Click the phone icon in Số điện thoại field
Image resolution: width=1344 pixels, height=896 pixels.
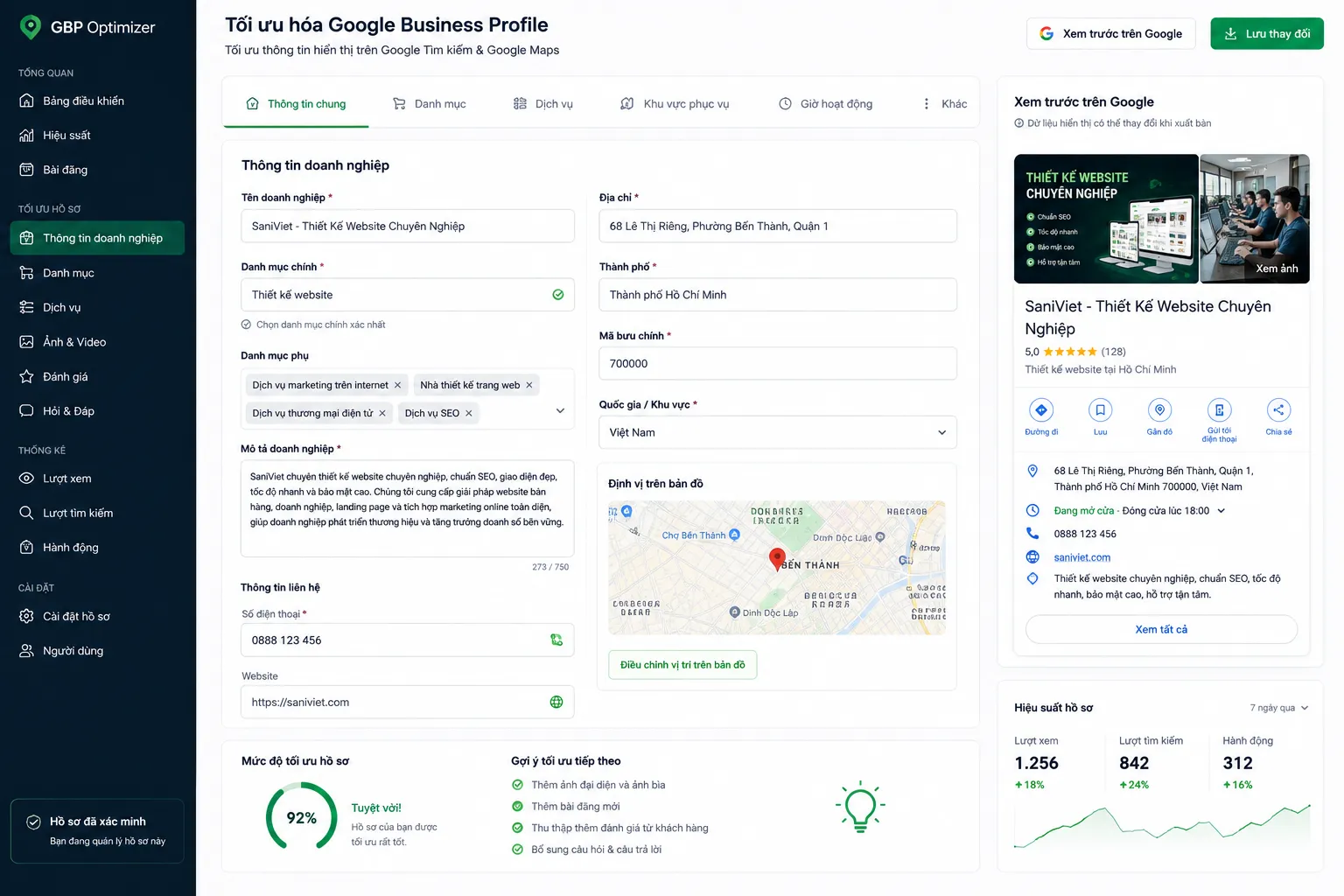coord(556,640)
